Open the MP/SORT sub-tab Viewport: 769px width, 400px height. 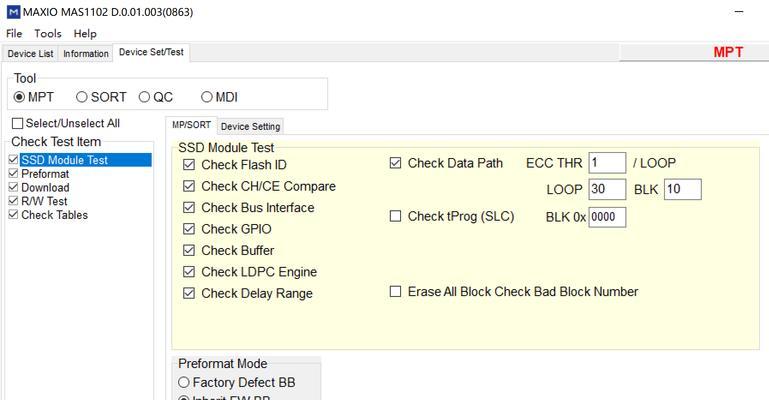click(192, 125)
